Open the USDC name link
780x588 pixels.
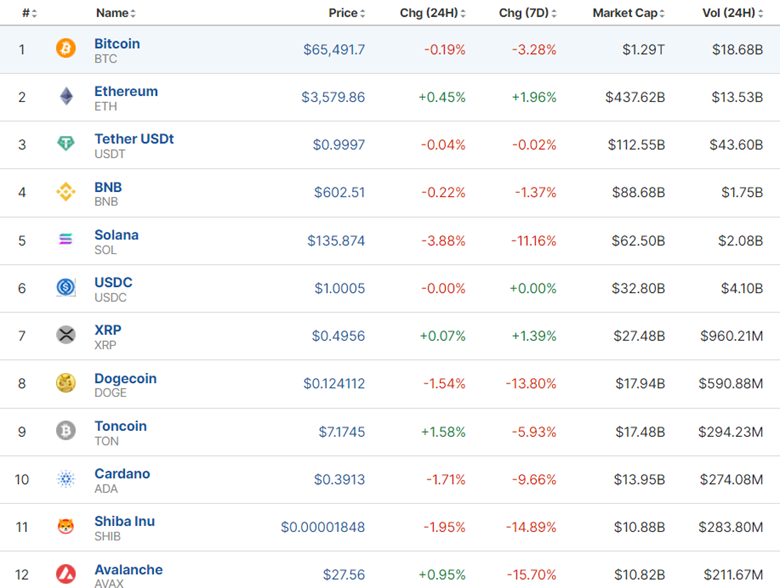click(113, 283)
